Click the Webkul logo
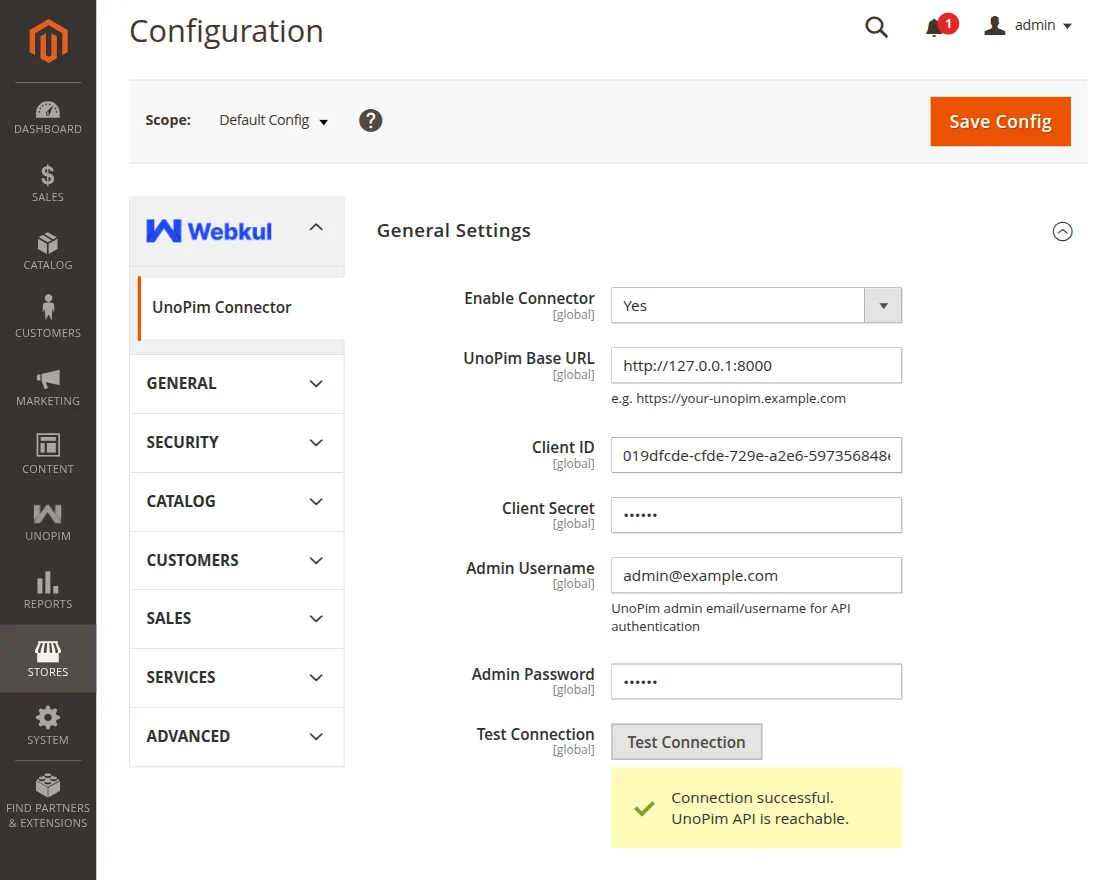Viewport: 1120px width, 880px height. click(x=209, y=231)
